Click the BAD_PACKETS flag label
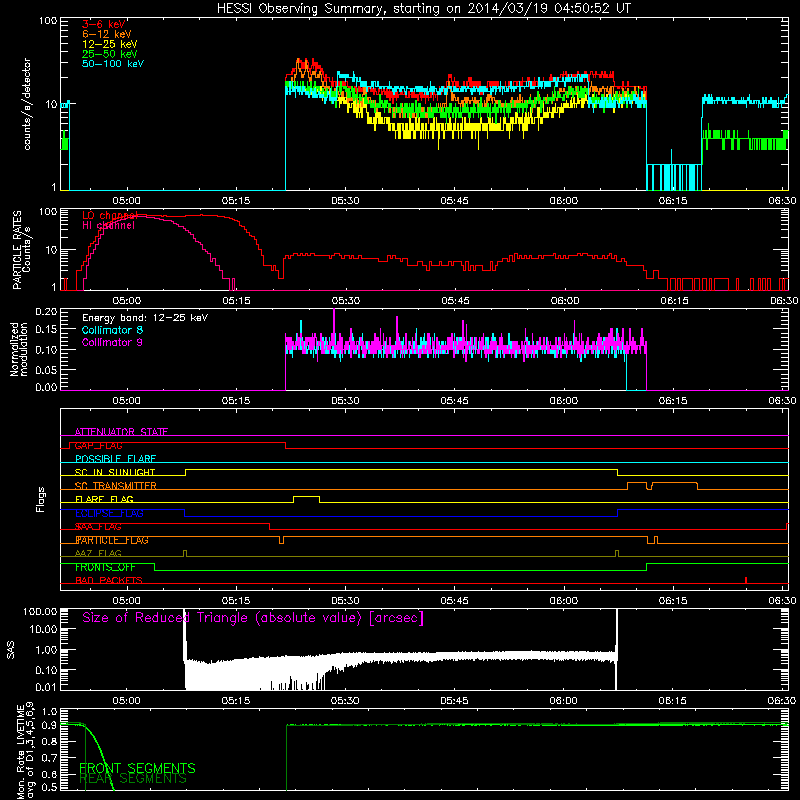800x800 pixels. 109,581
